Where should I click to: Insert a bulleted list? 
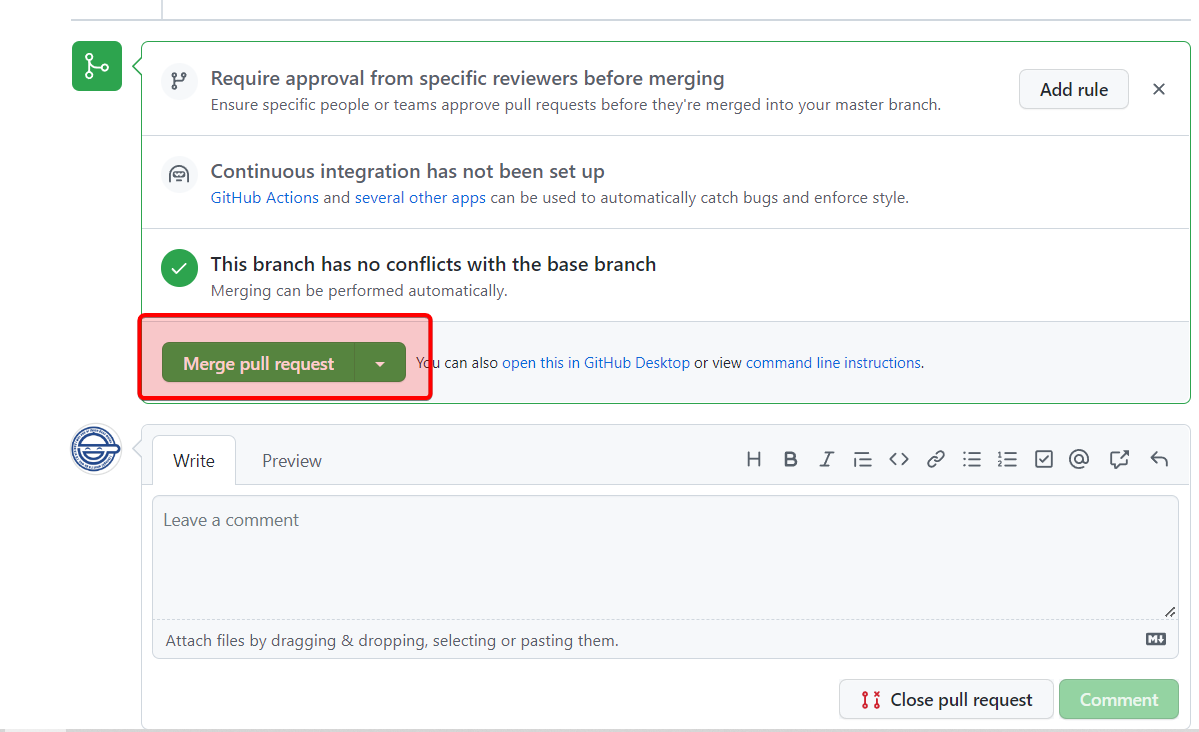(x=971, y=459)
